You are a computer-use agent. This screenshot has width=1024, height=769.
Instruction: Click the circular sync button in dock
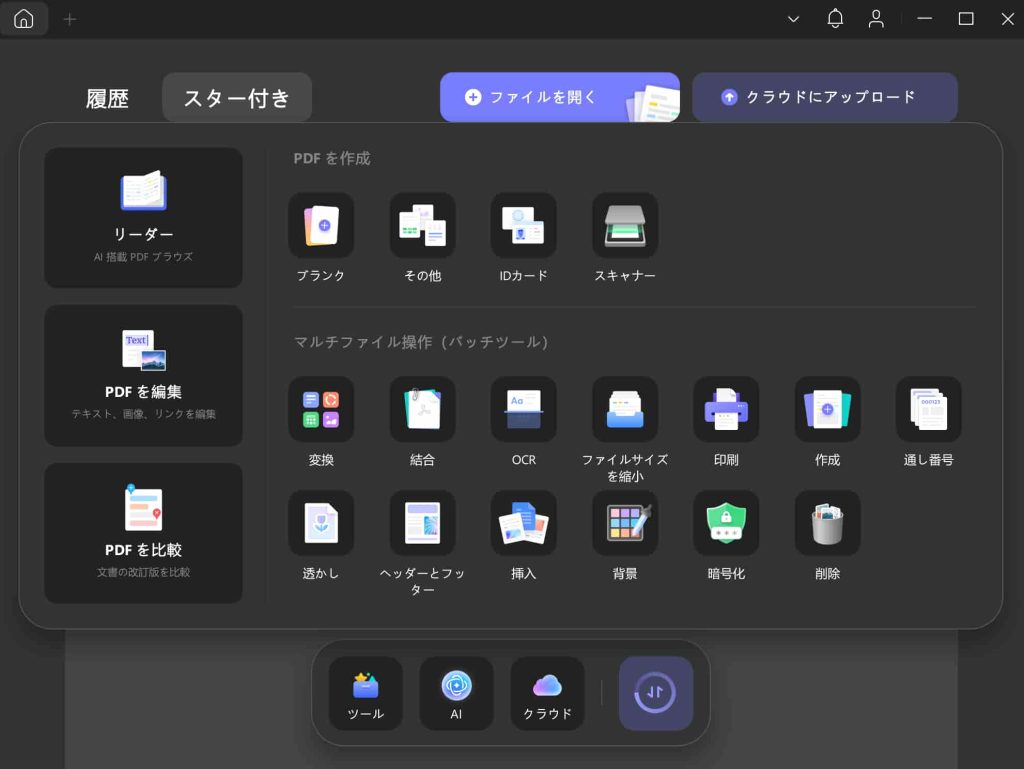[656, 693]
